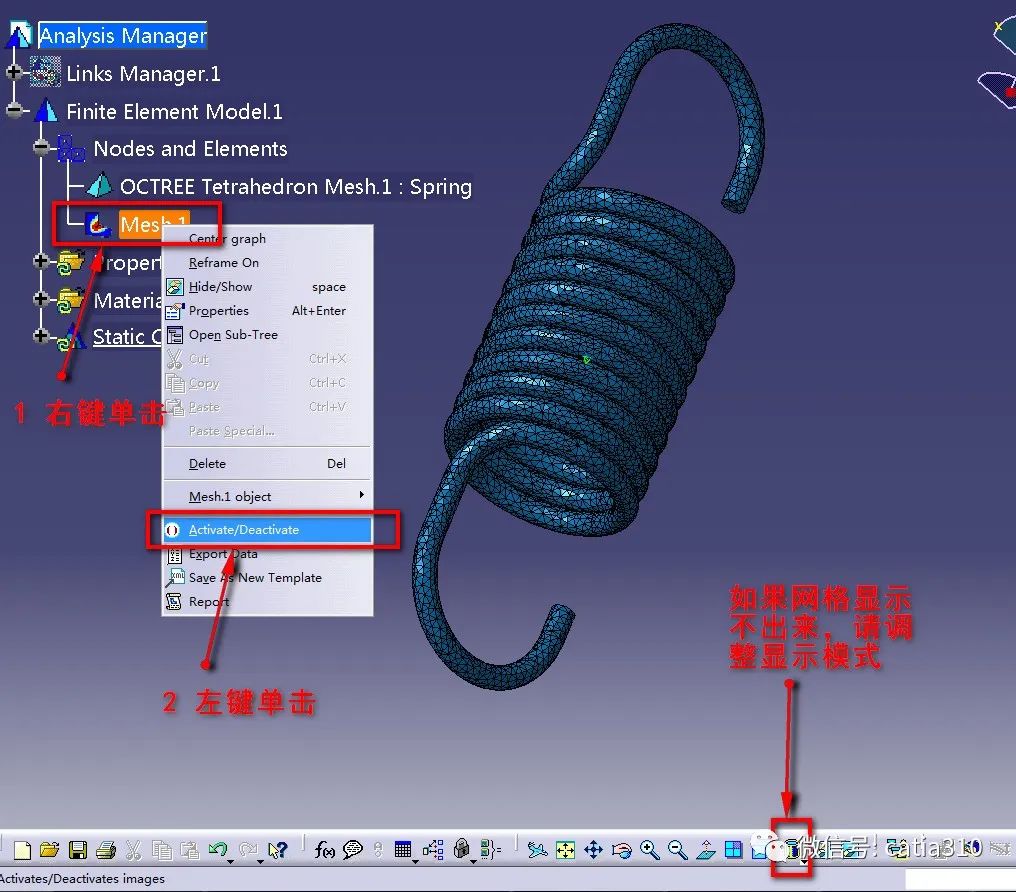Screen dimensions: 1016x892
Task: Click the Zoom Out magnifier icon
Action: [677, 850]
